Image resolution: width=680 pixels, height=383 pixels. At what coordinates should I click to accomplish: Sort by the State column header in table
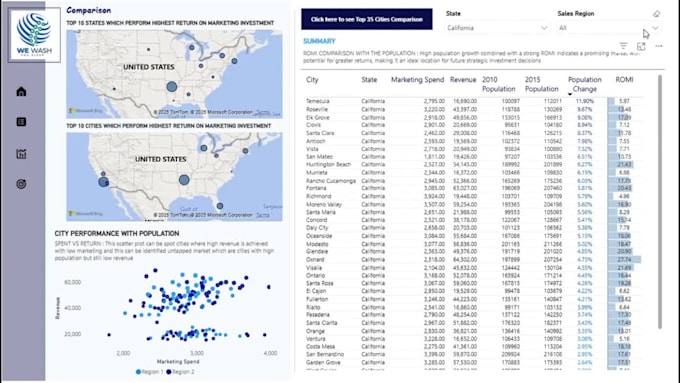369,79
